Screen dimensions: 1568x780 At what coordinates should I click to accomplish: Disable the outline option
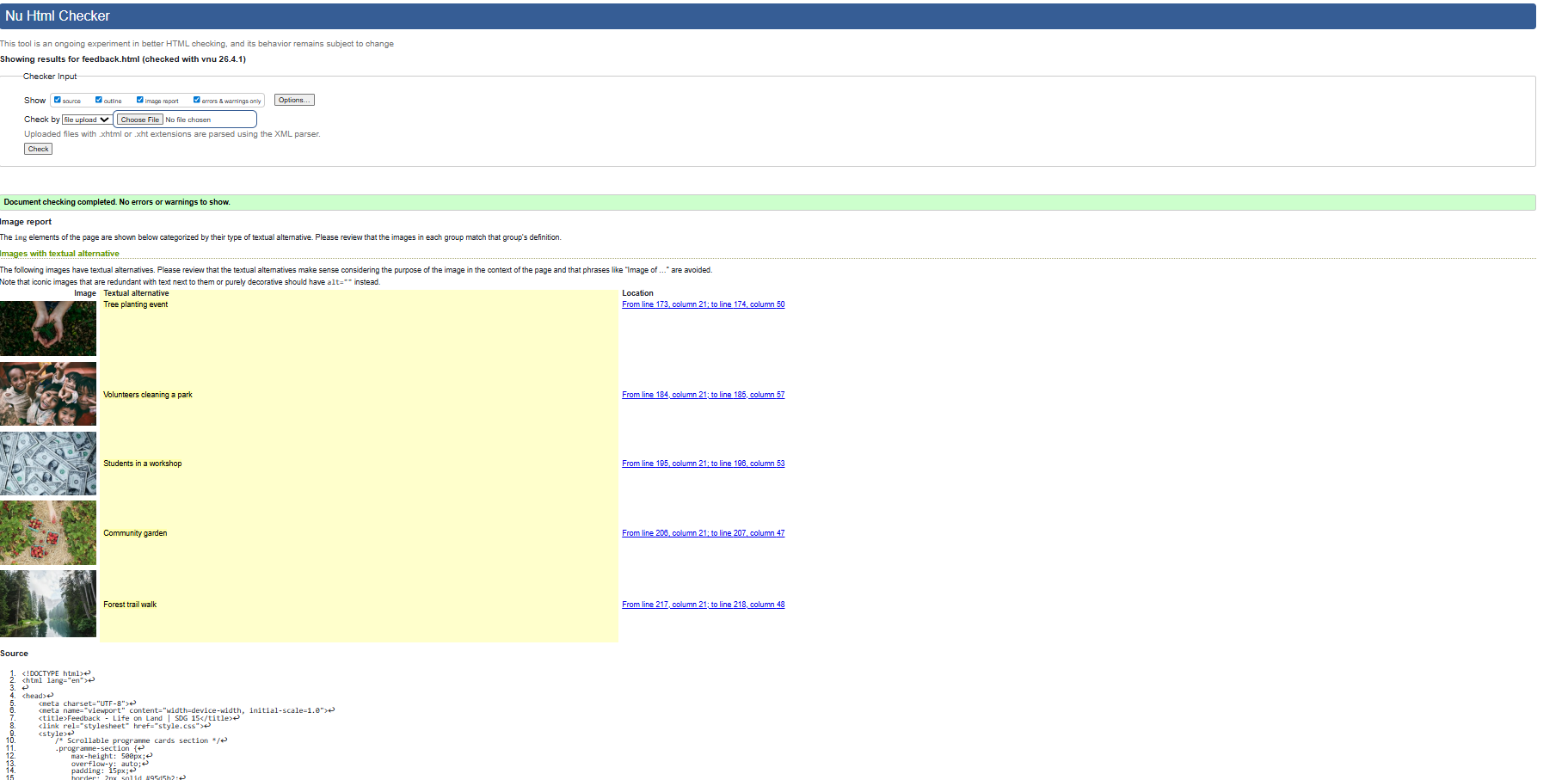coord(99,99)
